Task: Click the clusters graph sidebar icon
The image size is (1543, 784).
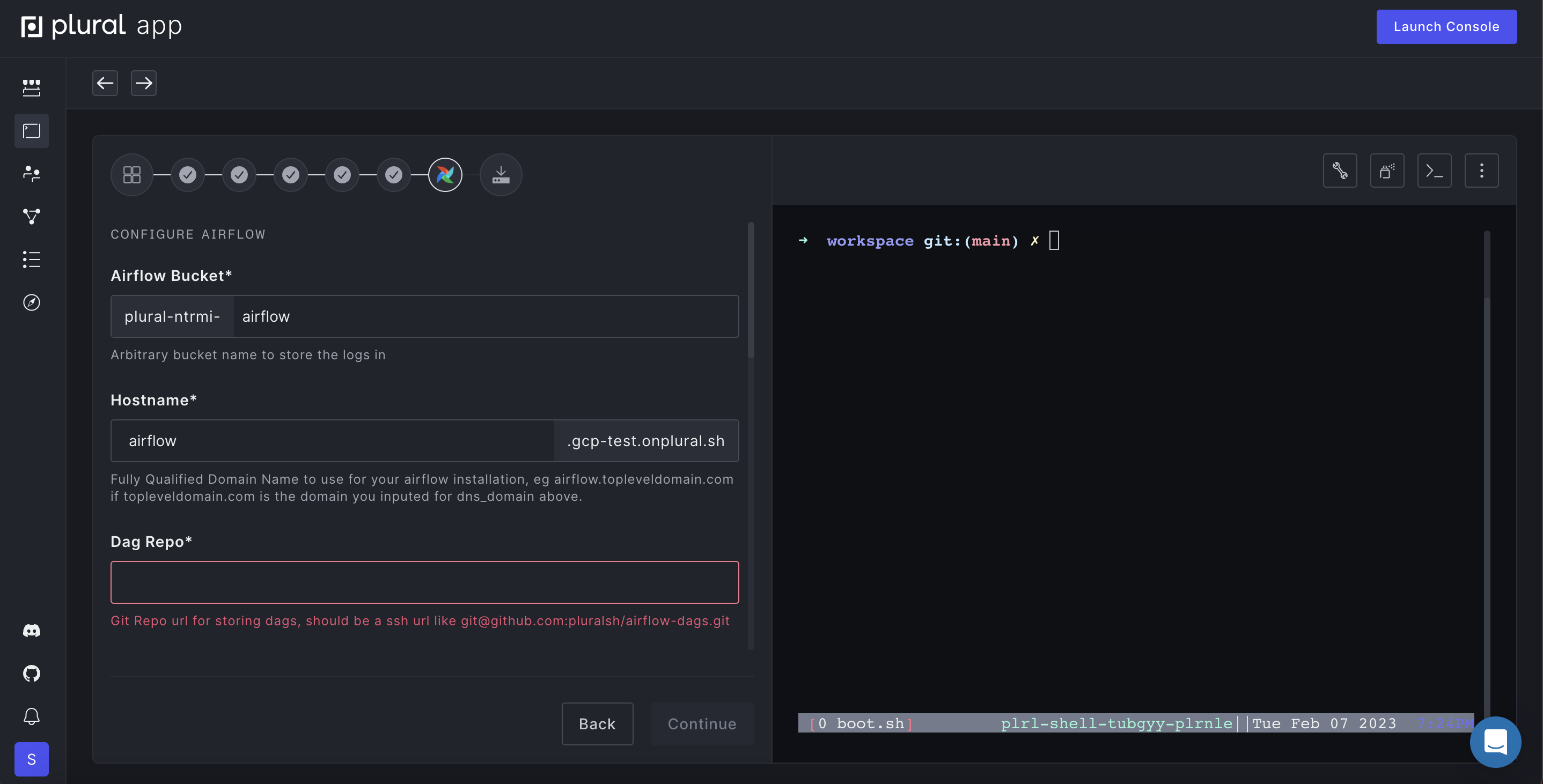Action: pos(31,216)
